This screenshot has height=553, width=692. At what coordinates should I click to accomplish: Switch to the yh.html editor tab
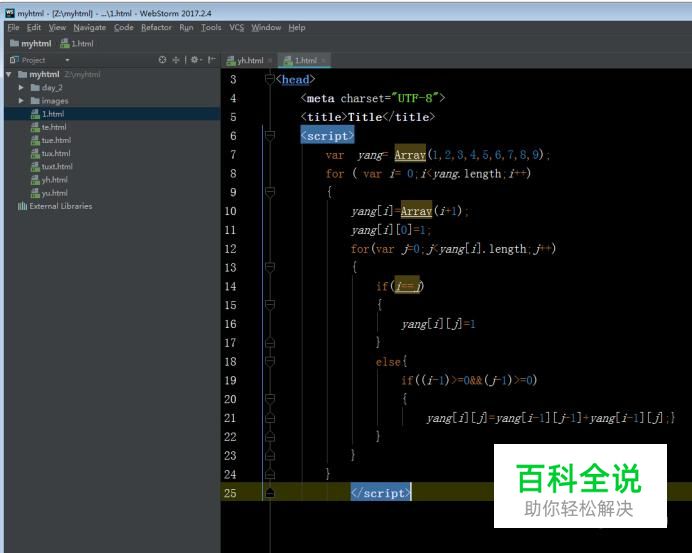tap(244, 60)
